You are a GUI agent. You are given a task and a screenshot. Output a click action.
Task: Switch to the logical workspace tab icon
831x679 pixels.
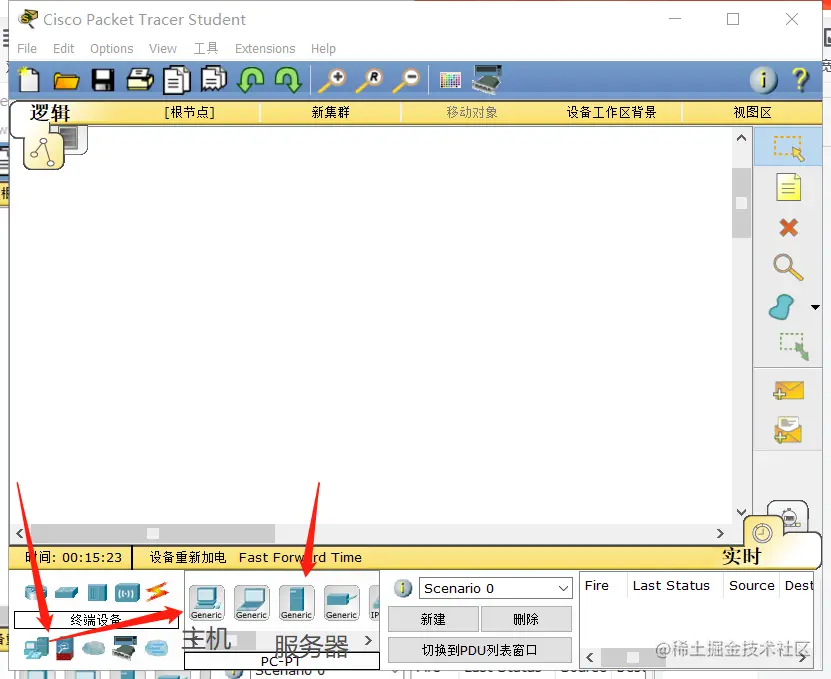pyautogui.click(x=43, y=151)
